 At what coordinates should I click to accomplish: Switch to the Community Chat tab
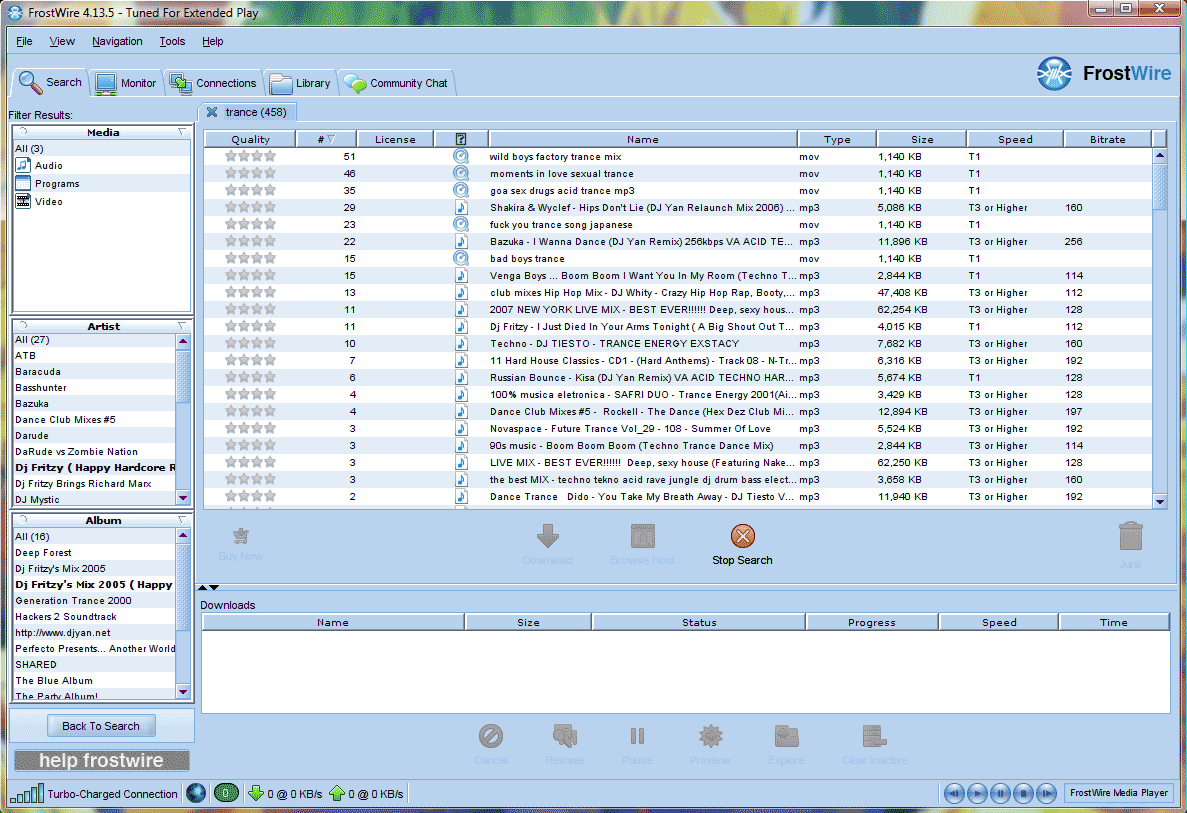point(397,83)
